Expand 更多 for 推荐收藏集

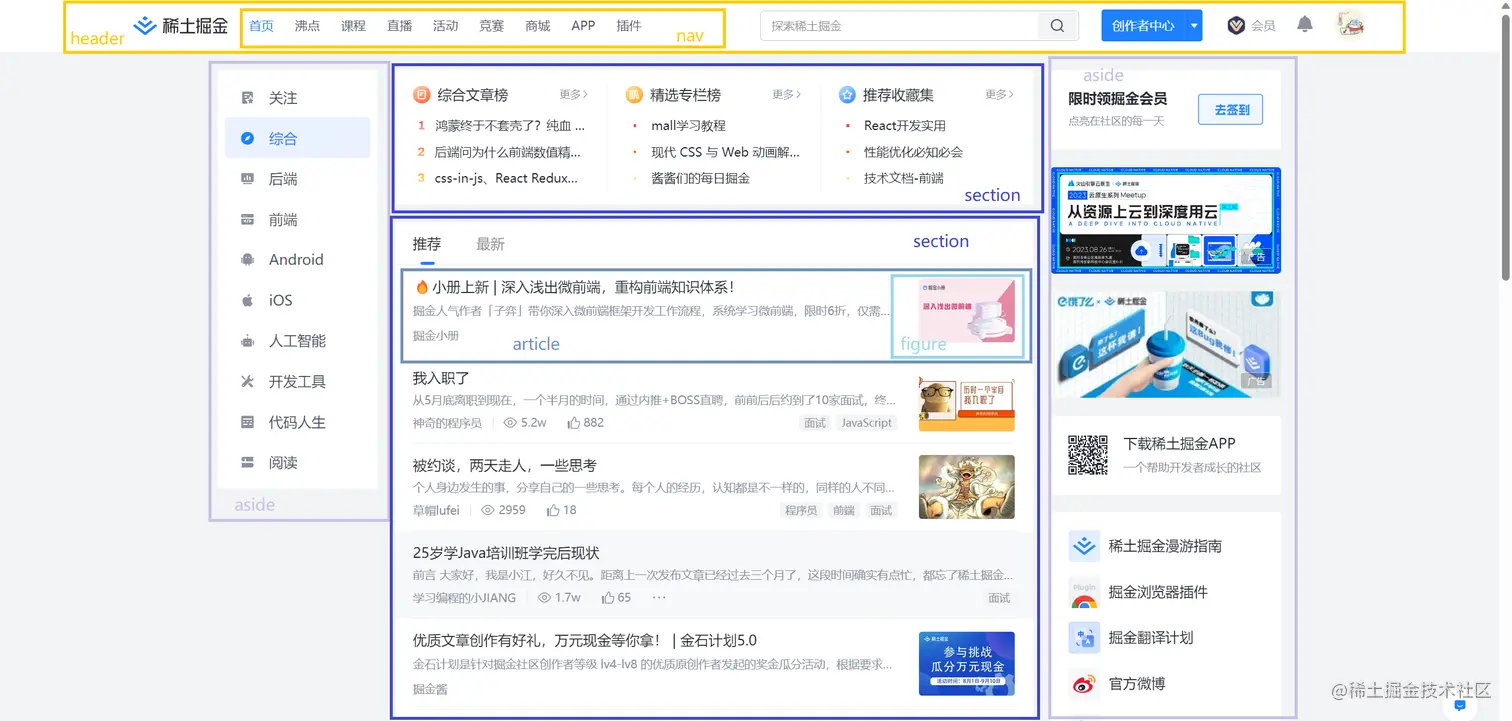click(1000, 94)
